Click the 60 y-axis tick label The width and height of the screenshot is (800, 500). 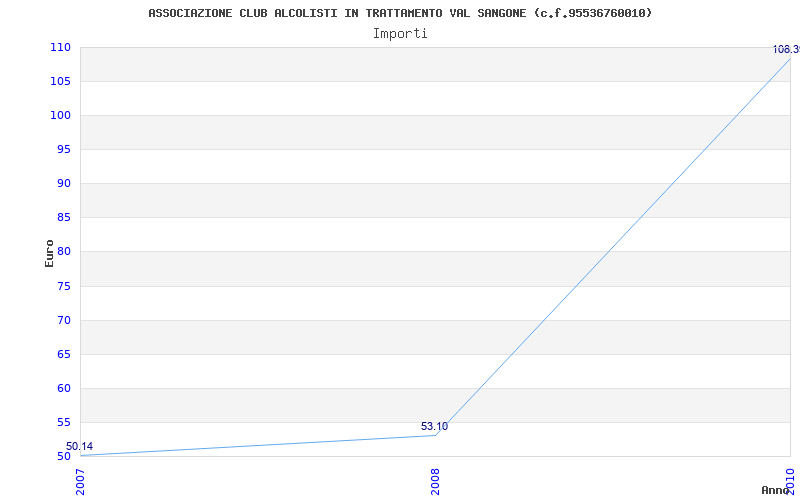pyautogui.click(x=64, y=388)
